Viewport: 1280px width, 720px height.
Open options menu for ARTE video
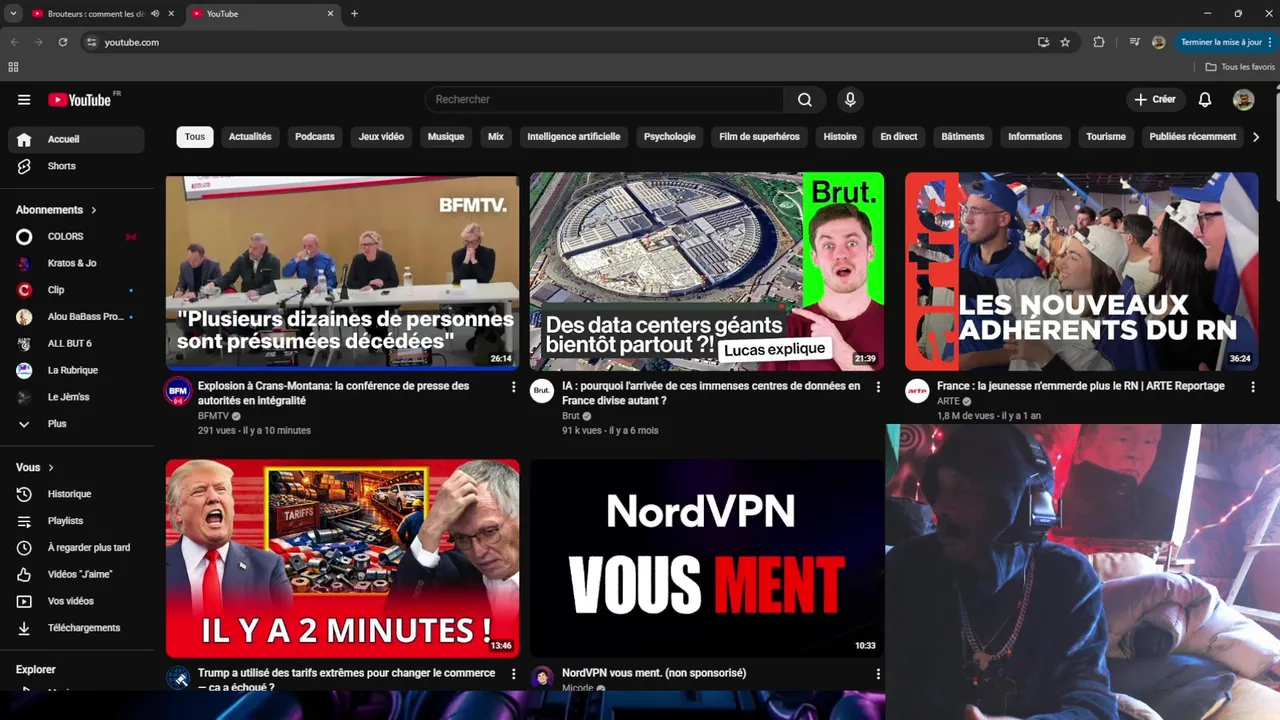click(x=1252, y=387)
